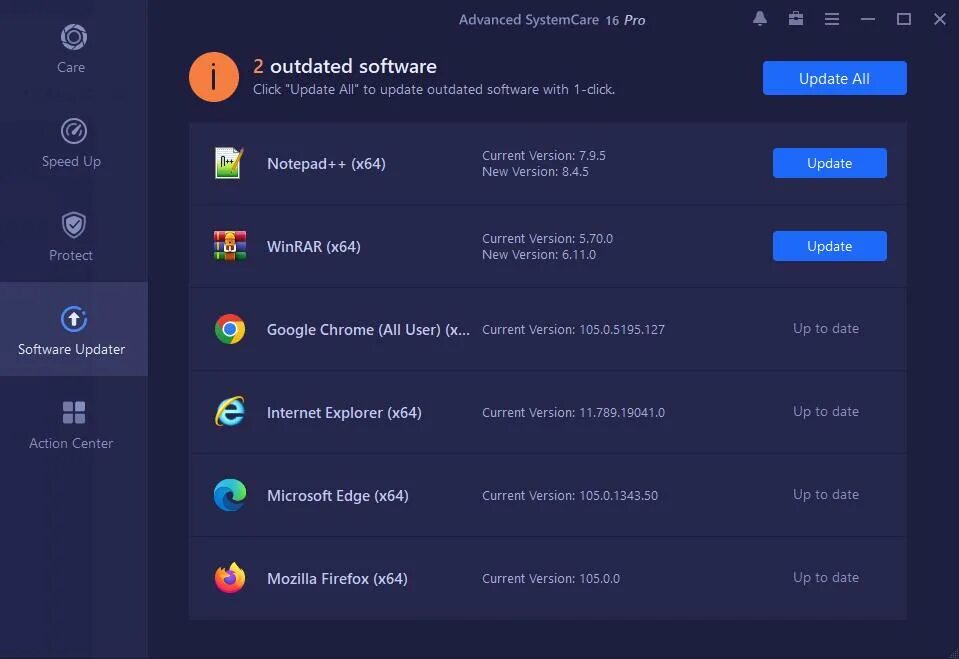
Task: Select the Software Updater arrow icon
Action: click(73, 319)
